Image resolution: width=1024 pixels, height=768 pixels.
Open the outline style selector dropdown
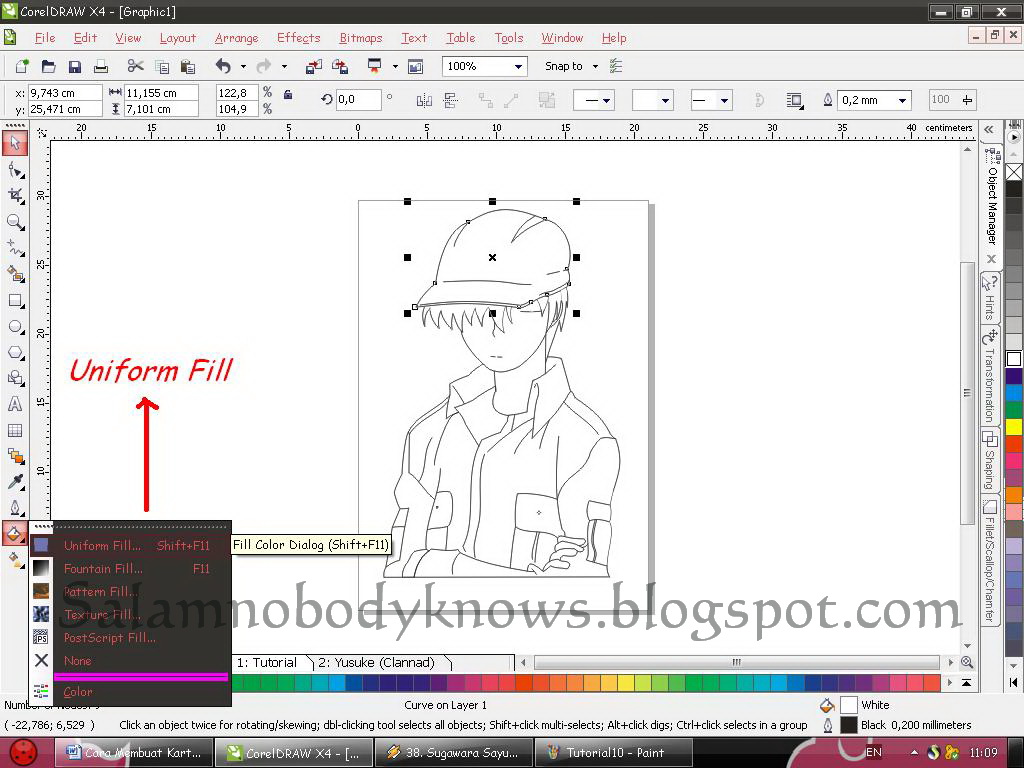click(665, 101)
